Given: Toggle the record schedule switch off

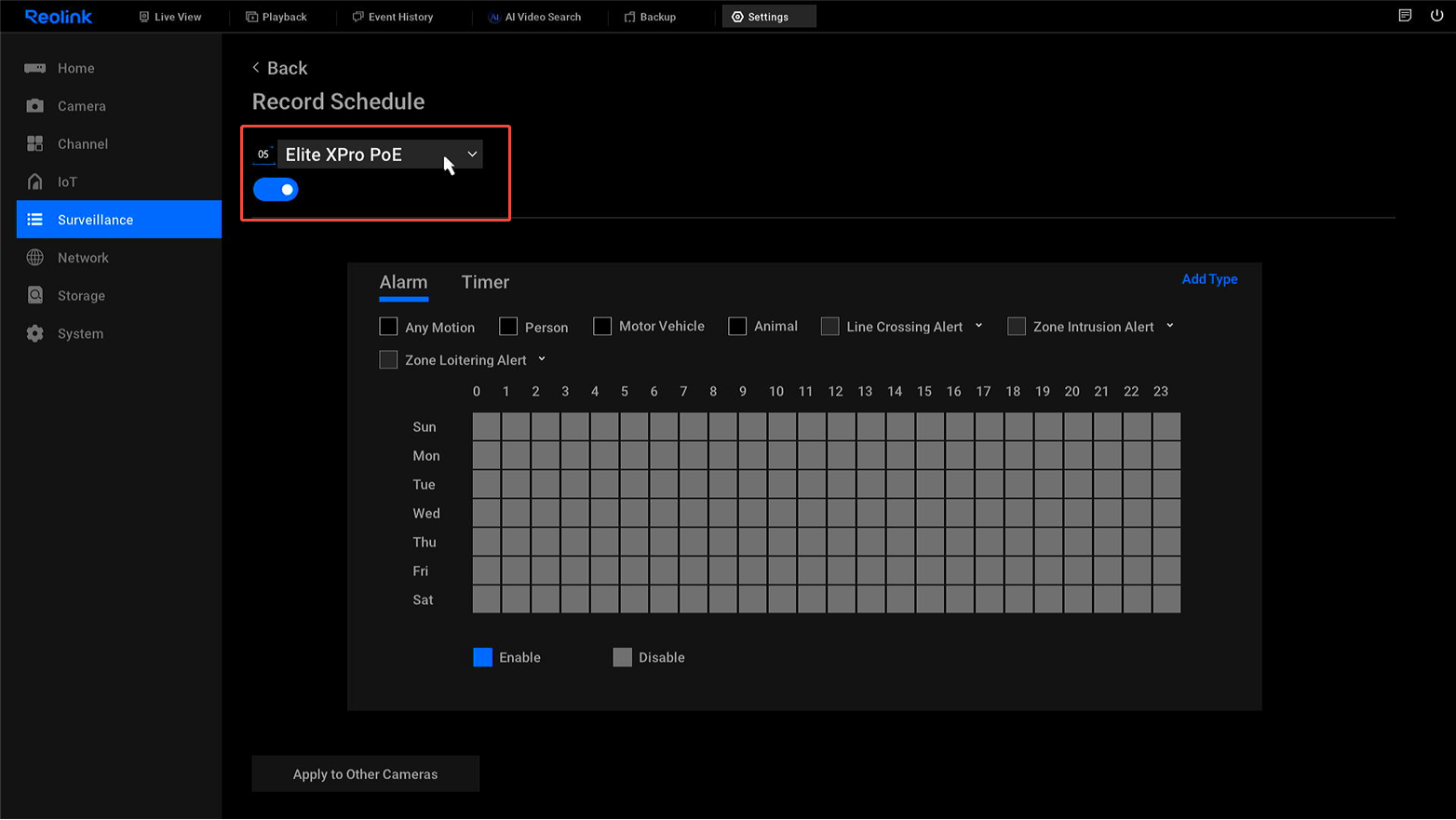Looking at the screenshot, I should [276, 190].
